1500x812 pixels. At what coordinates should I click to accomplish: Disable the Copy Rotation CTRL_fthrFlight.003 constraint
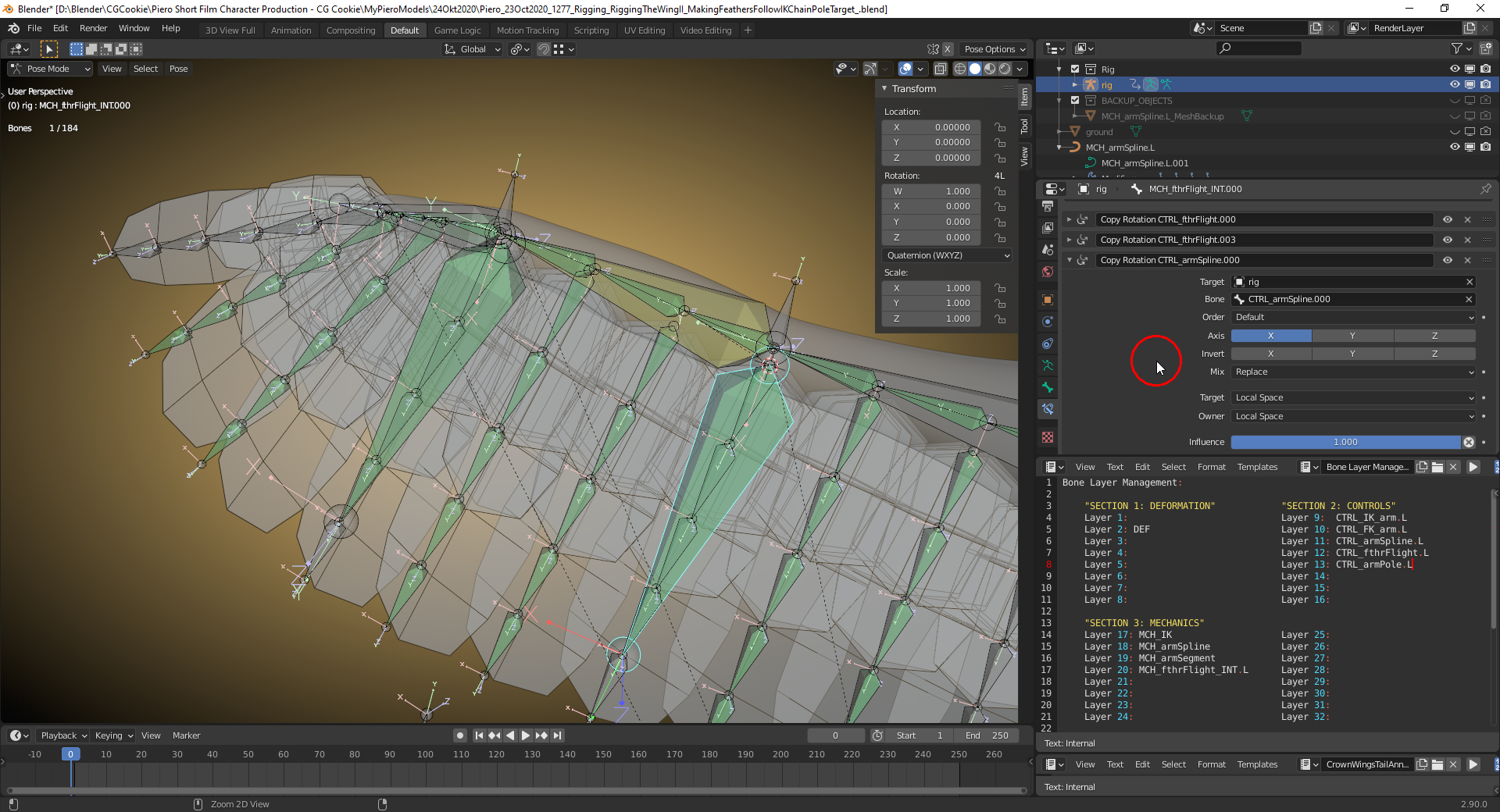[x=1448, y=240]
